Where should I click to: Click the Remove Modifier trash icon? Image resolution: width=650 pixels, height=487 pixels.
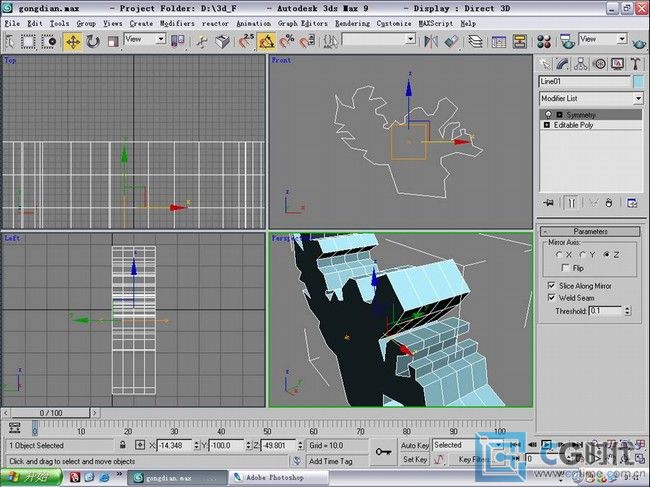coord(609,203)
